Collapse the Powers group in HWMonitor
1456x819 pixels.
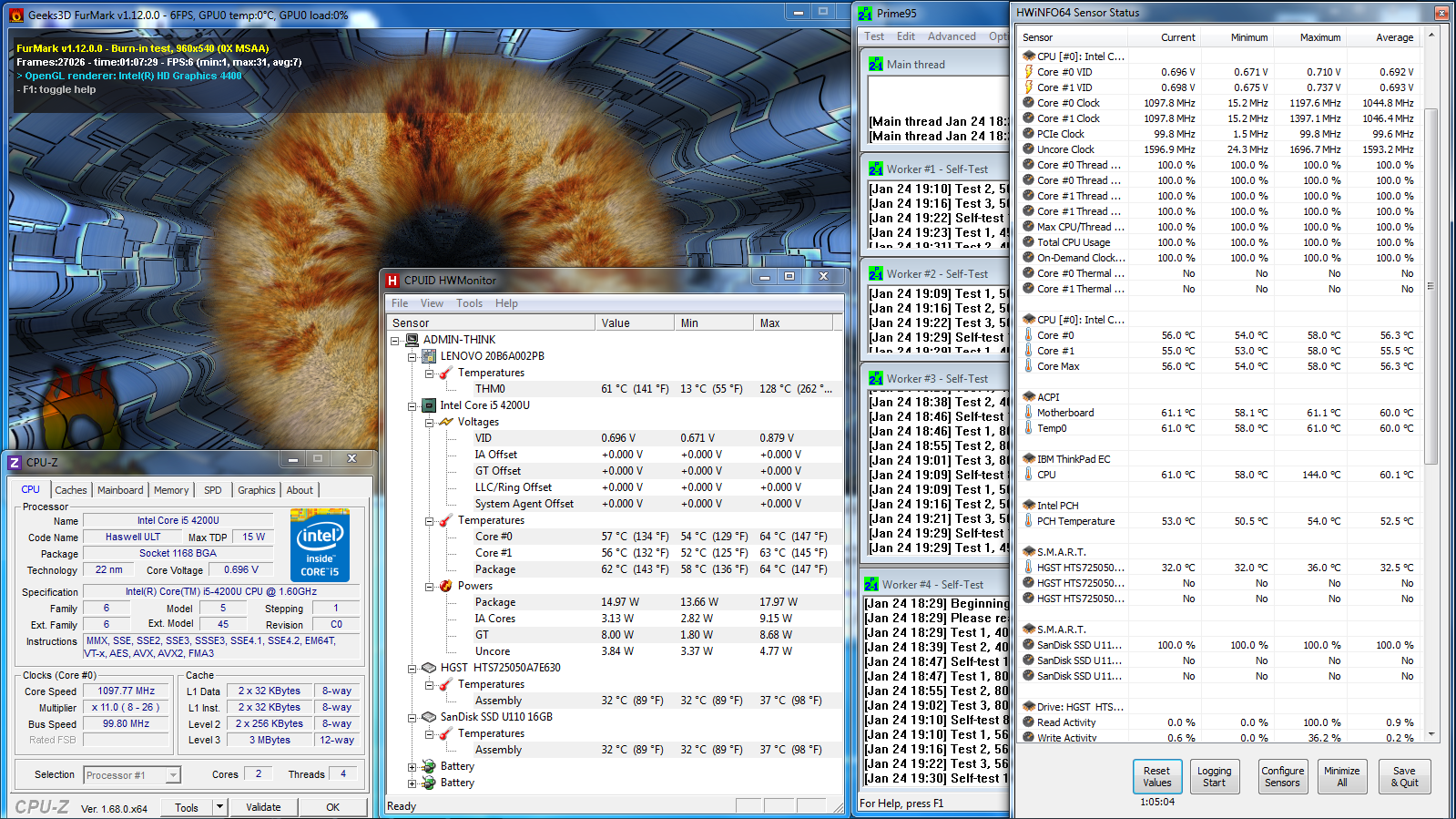[428, 587]
